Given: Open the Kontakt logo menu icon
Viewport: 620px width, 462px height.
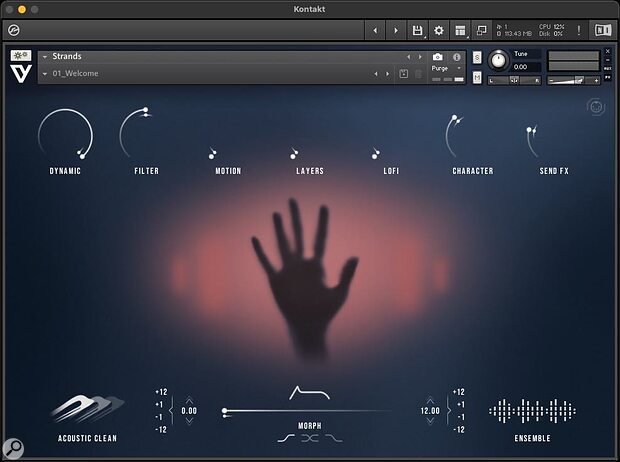Looking at the screenshot, I should 14,30.
